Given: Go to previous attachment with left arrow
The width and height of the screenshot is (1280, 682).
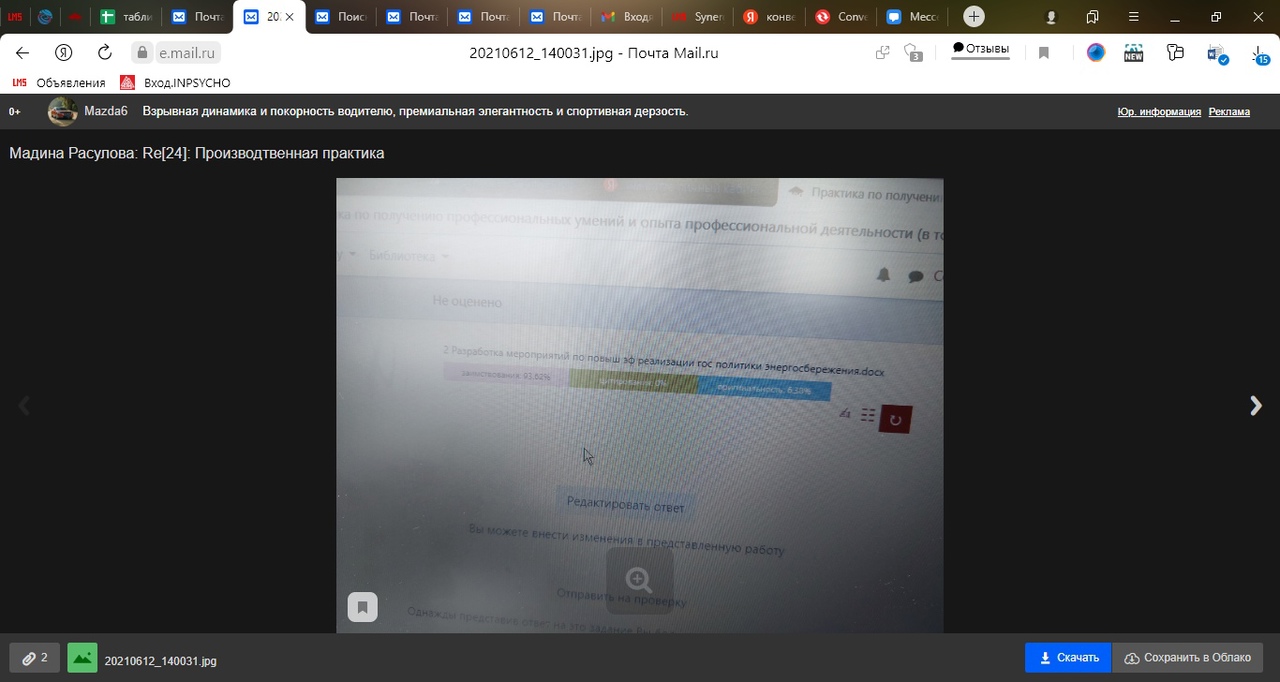Looking at the screenshot, I should coord(24,405).
